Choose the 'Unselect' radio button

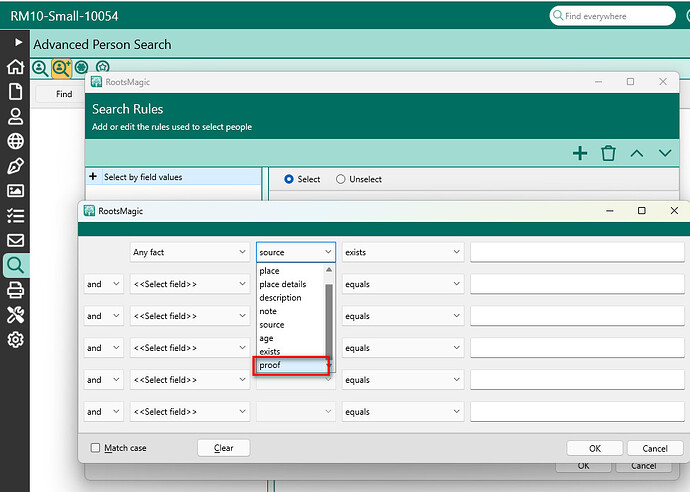340,179
